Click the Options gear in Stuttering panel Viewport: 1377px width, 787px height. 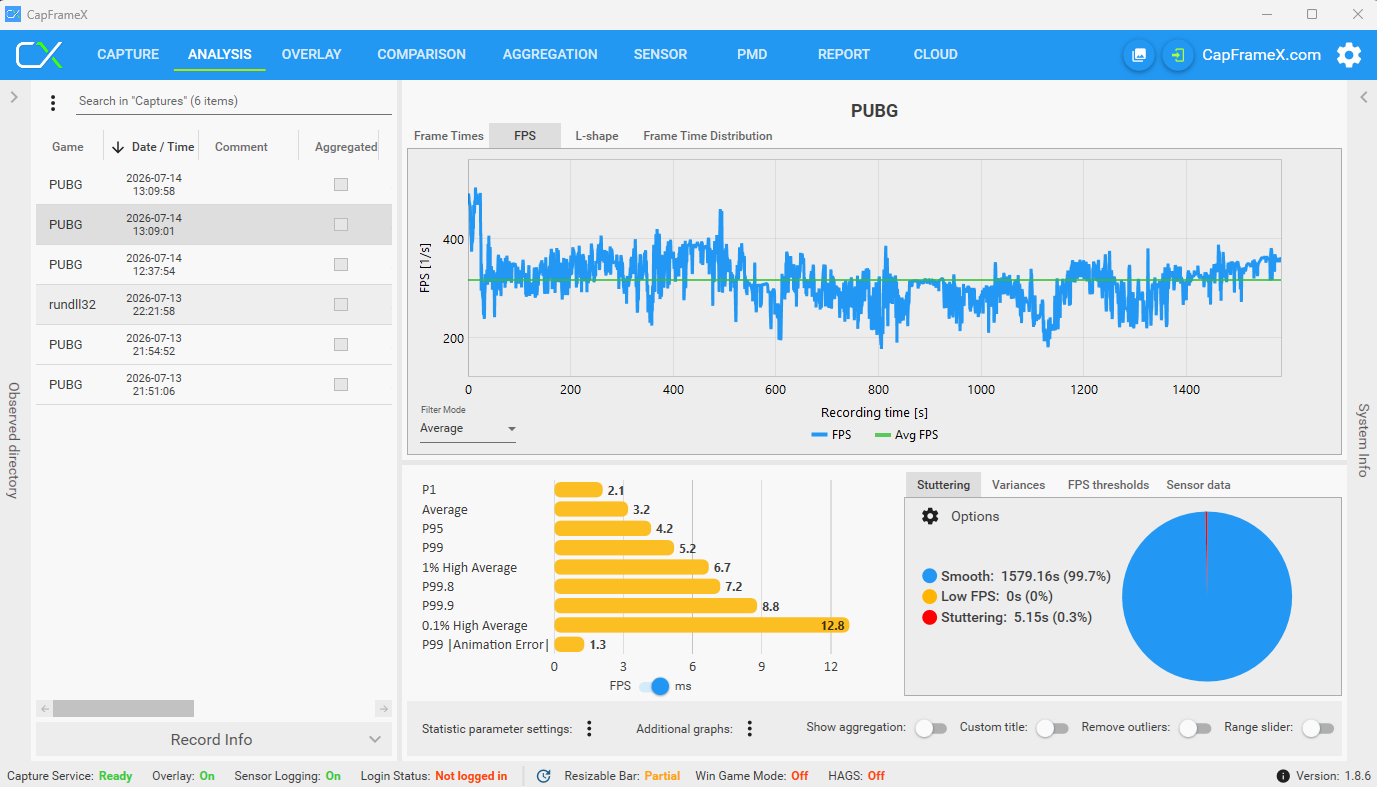[930, 516]
